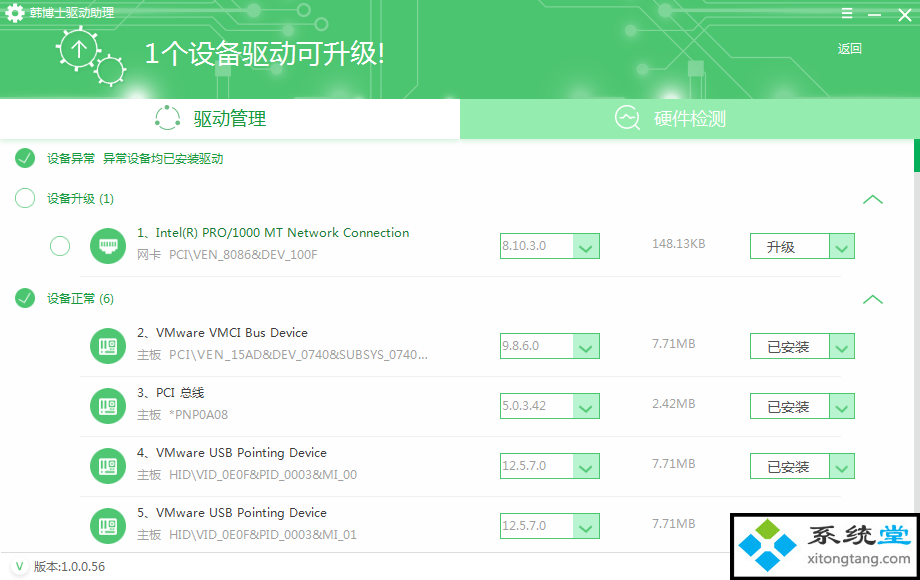Click motherboard icon for HID MI_01 pointing device
The width and height of the screenshot is (920, 580).
pyautogui.click(x=108, y=526)
